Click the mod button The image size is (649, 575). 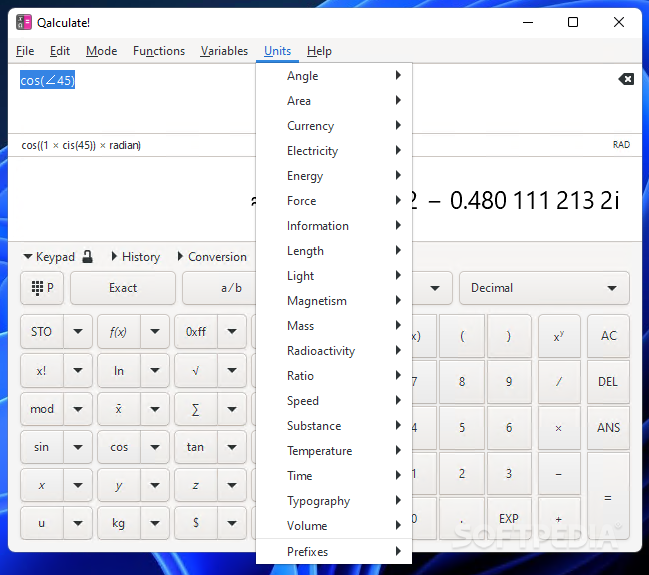click(42, 409)
